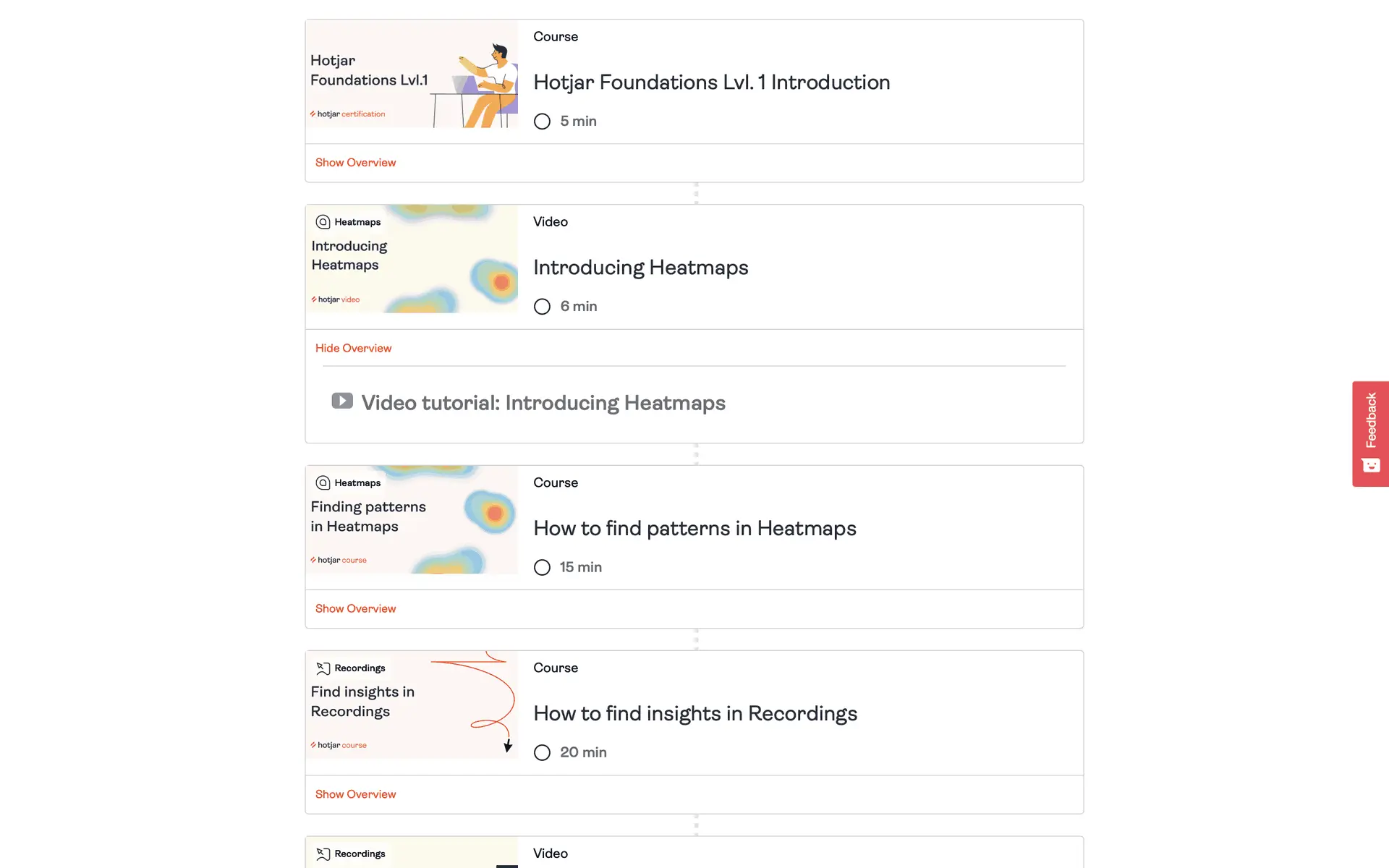
Task: Click the Heatmaps icon on Introducing Heatmaps thumbnail
Action: [323, 222]
